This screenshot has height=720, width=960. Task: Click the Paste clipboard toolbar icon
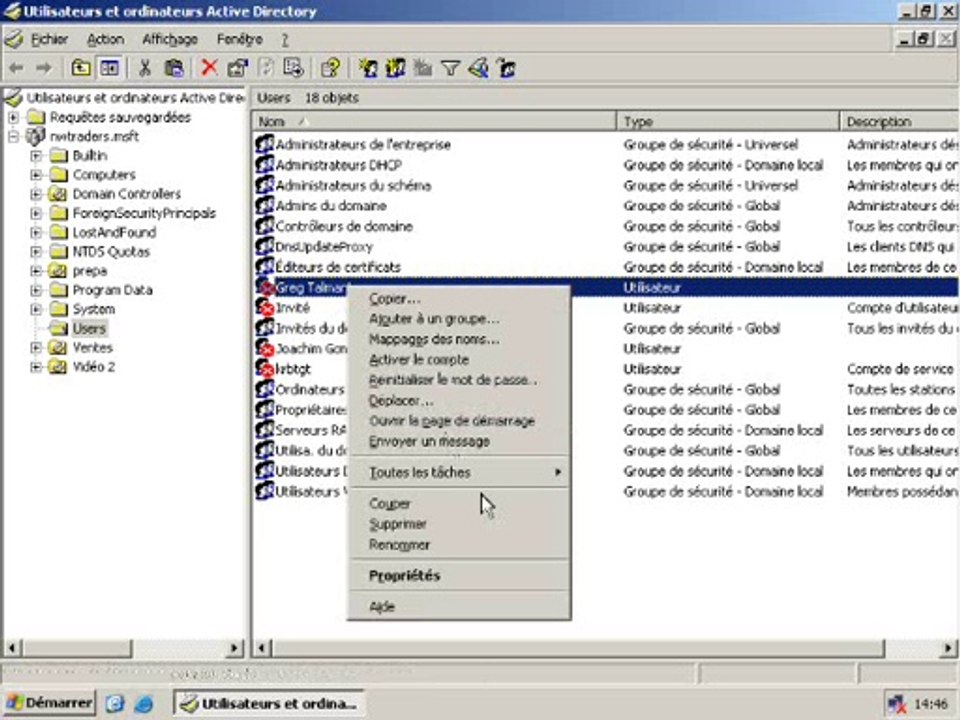[x=174, y=68]
